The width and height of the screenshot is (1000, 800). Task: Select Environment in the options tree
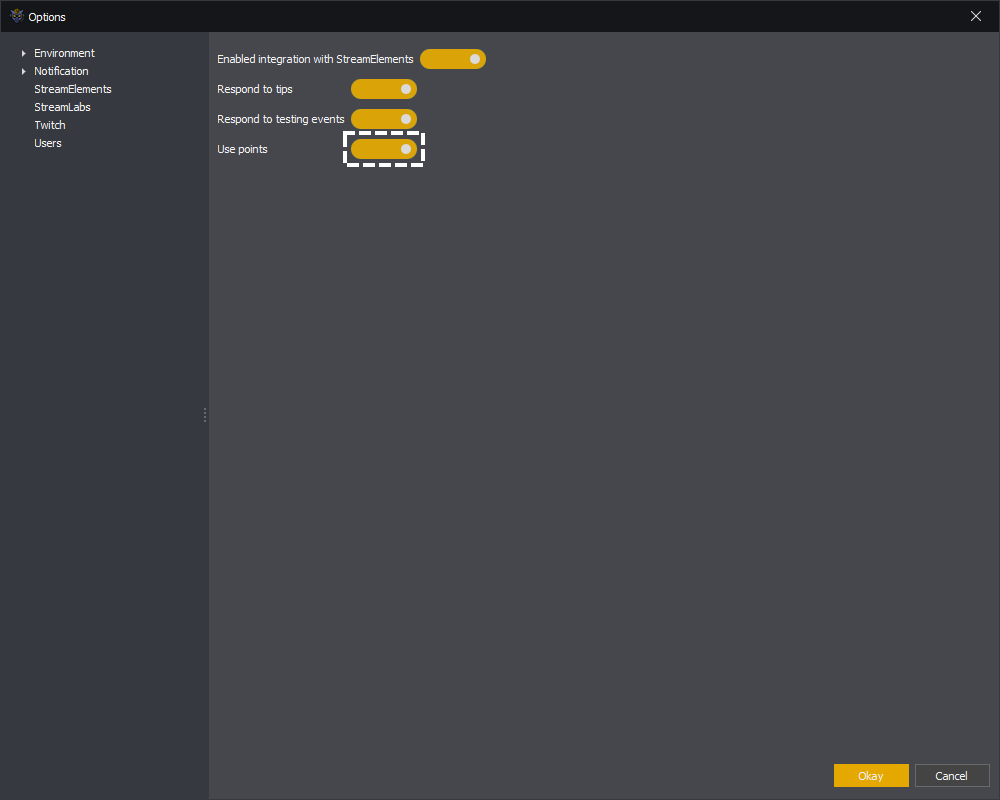[x=64, y=53]
